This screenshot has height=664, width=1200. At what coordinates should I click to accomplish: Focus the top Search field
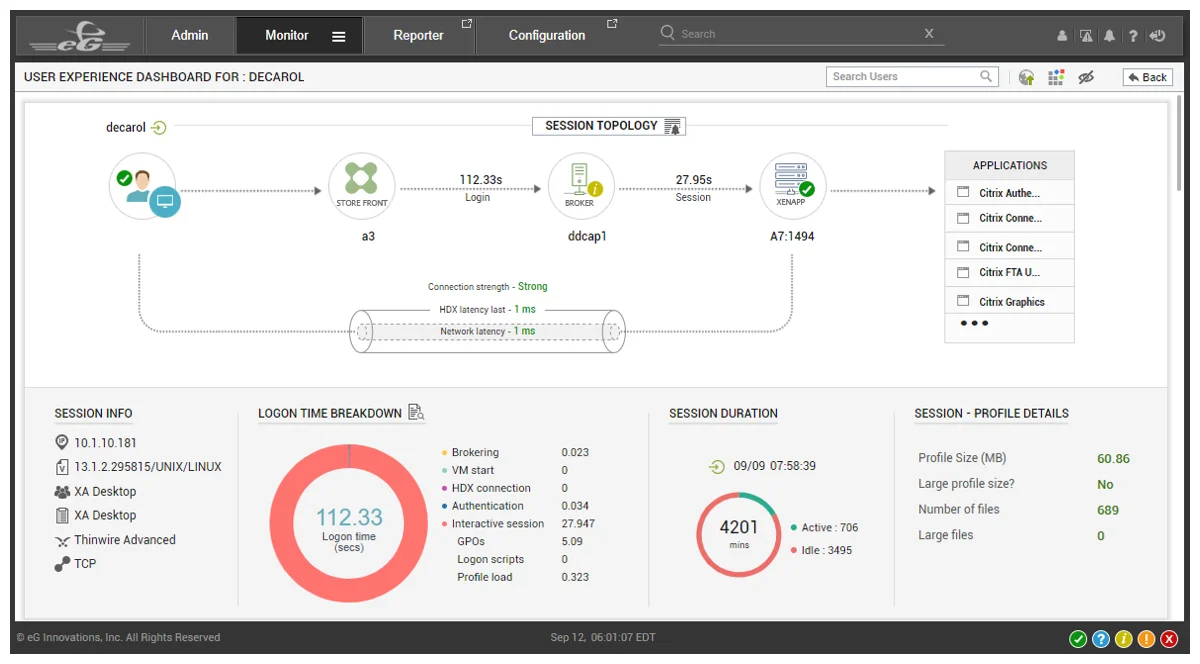click(x=800, y=33)
